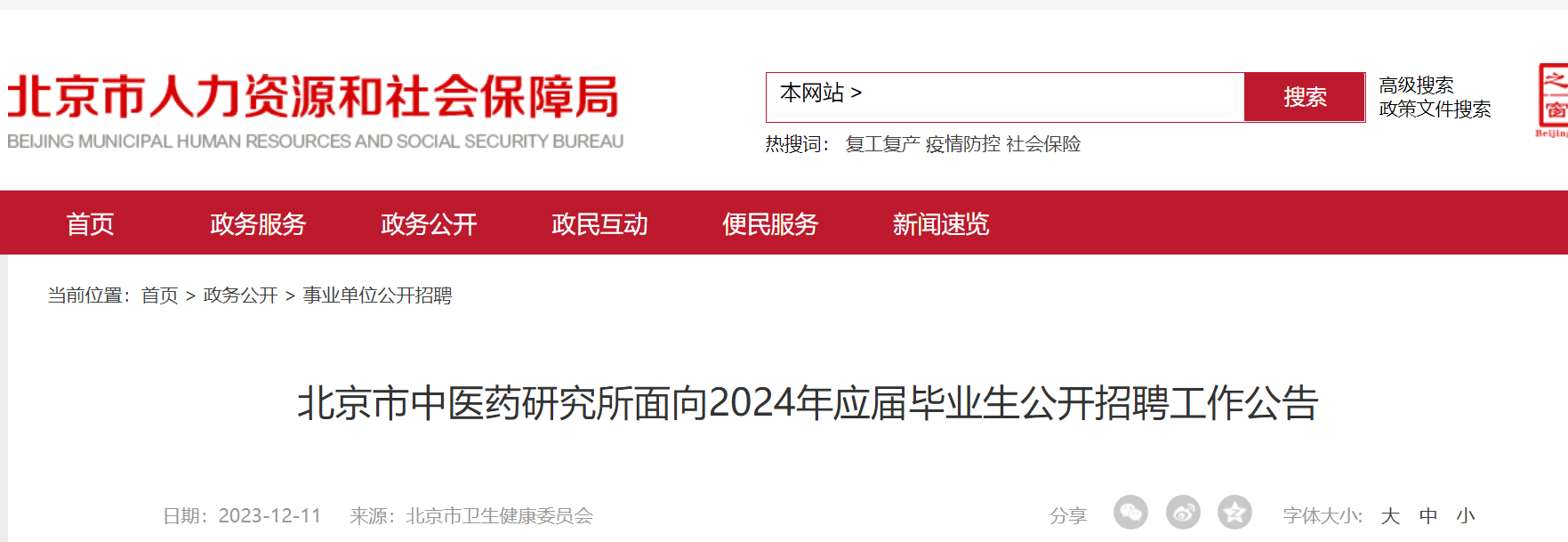Go to the 政民互动 menu item
This screenshot has width=1568, height=542.
[x=599, y=223]
